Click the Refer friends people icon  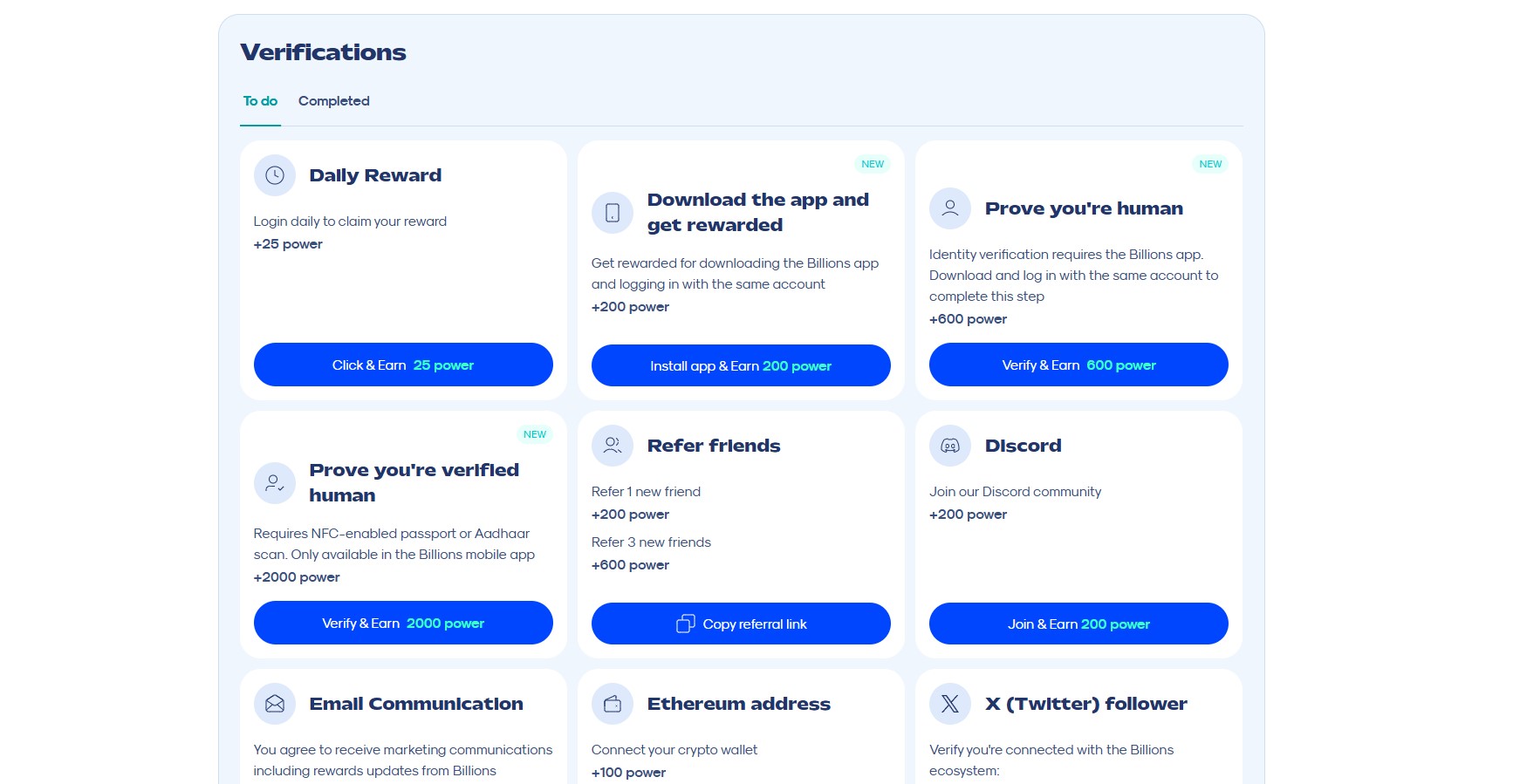(x=613, y=446)
